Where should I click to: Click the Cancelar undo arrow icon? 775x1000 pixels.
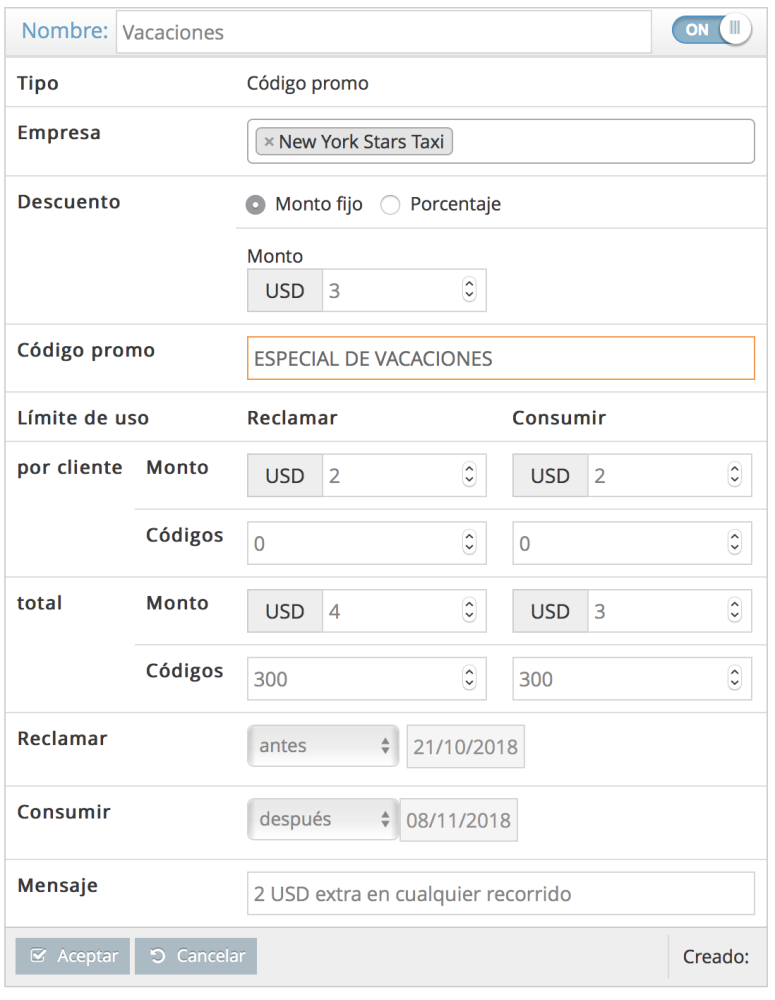point(158,956)
